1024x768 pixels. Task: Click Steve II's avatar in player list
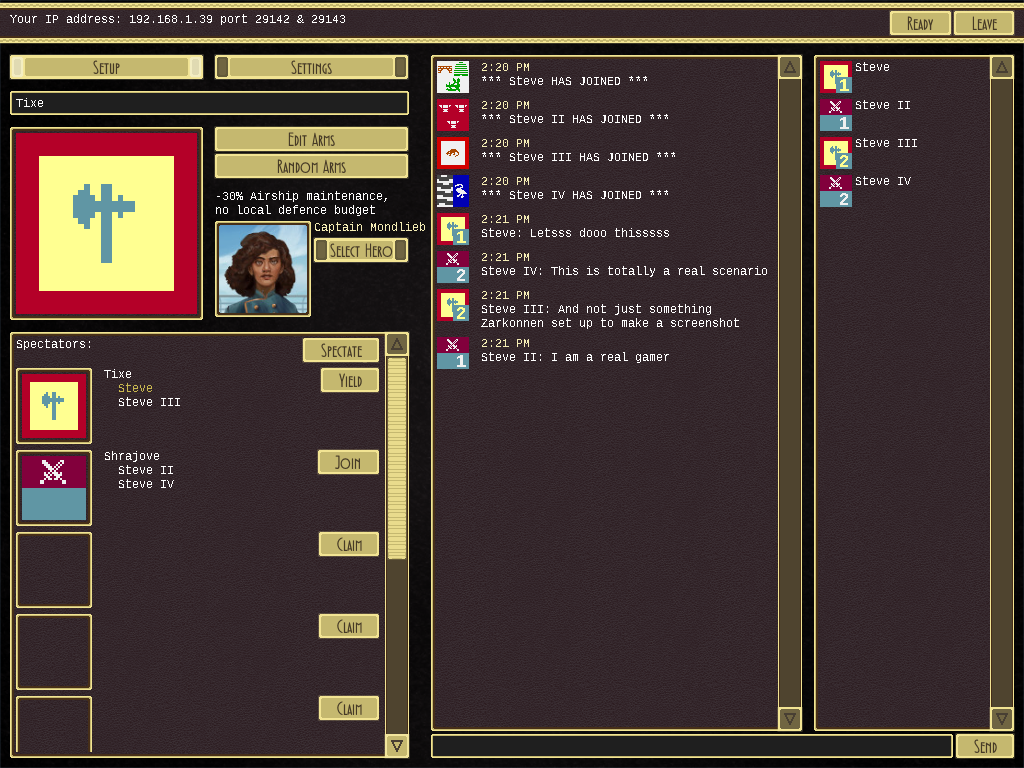(835, 115)
